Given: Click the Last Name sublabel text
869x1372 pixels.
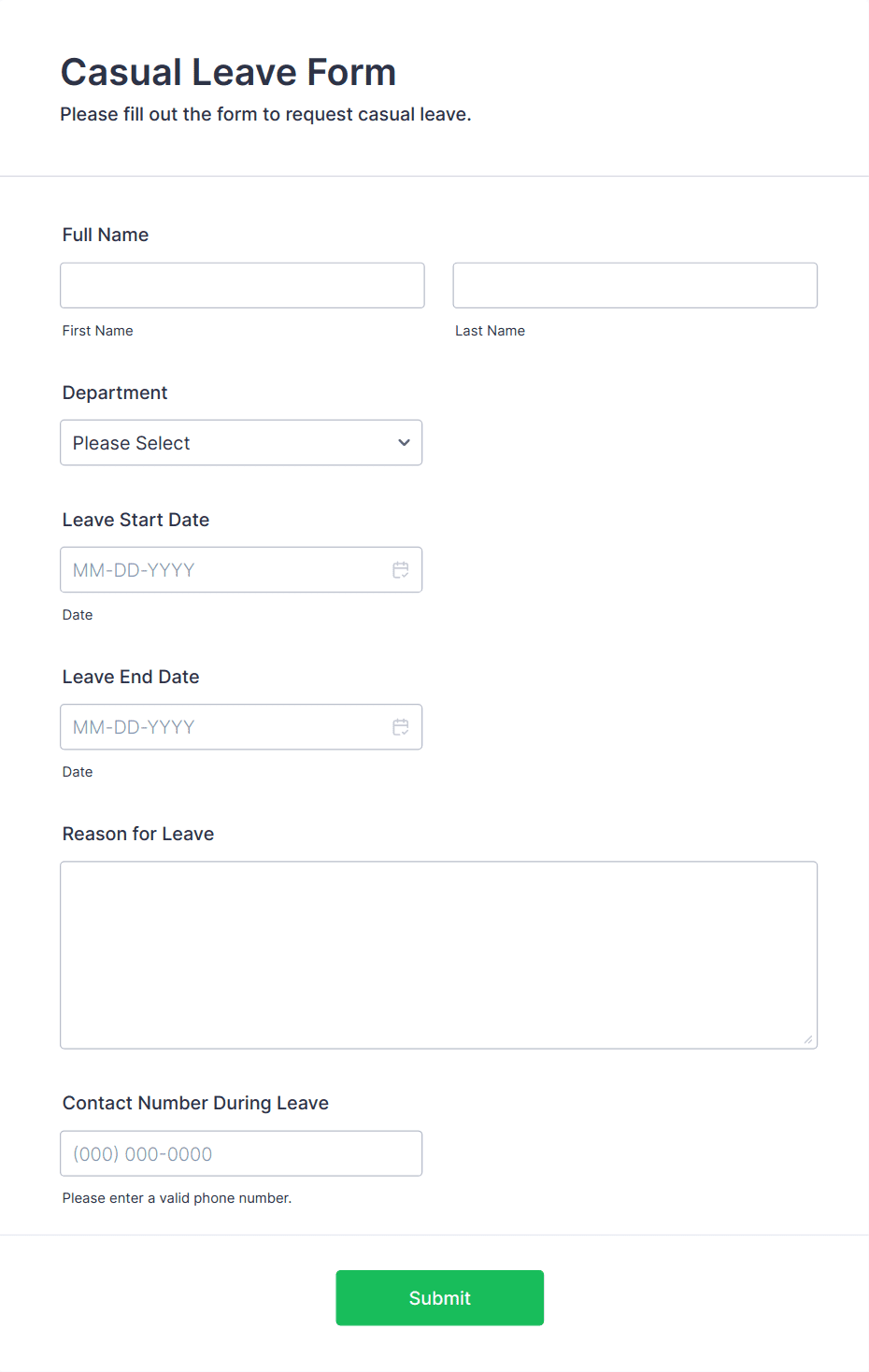Looking at the screenshot, I should tap(490, 330).
